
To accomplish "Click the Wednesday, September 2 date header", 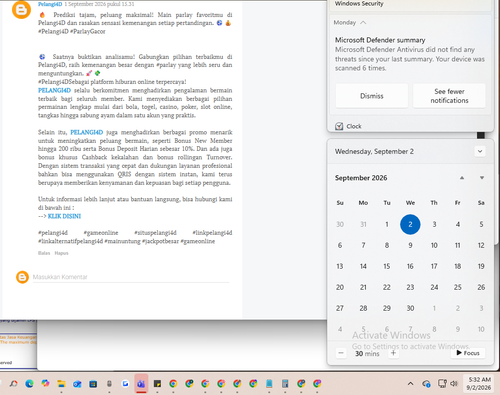I will click(374, 151).
